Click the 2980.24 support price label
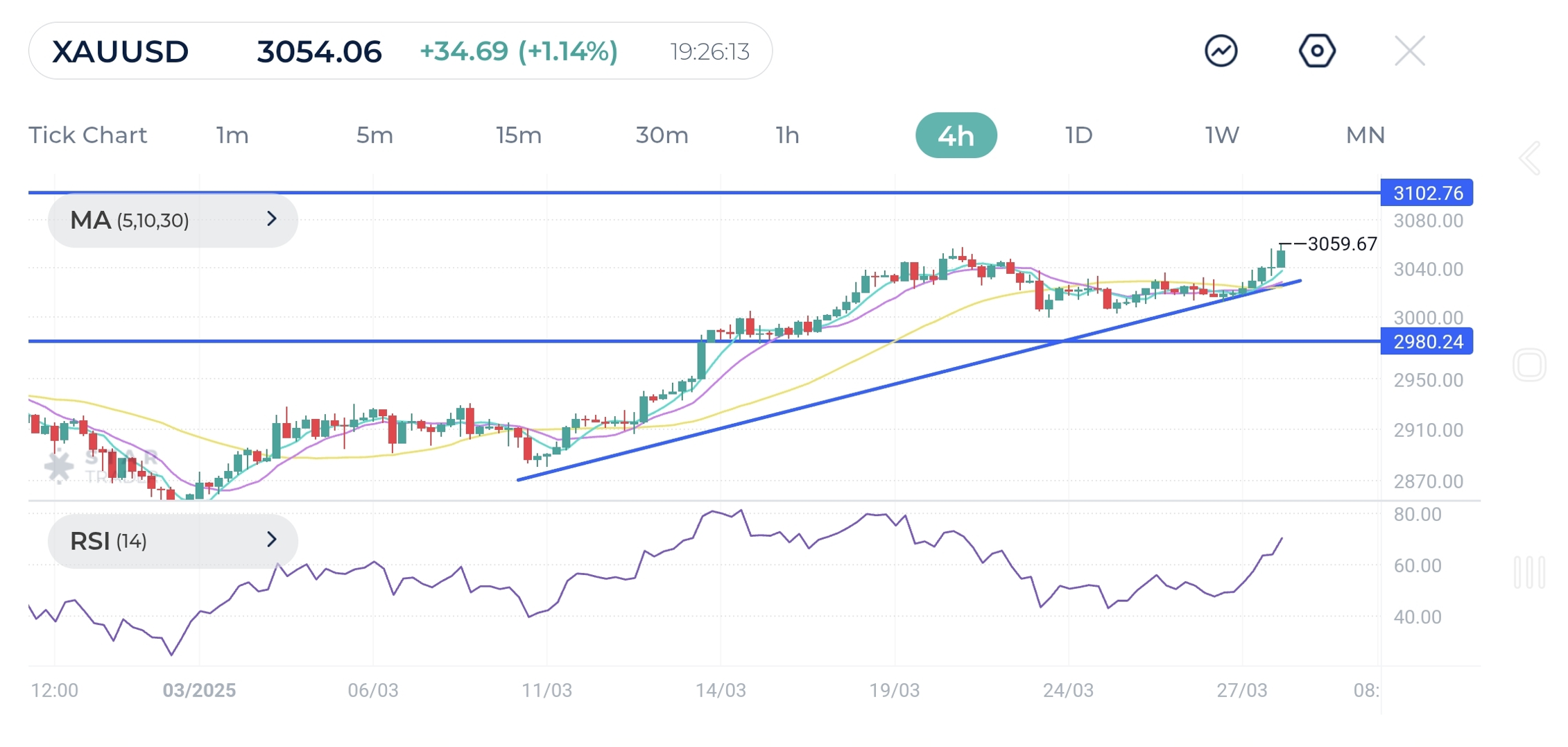This screenshot has height=747, width=1568. point(1427,342)
